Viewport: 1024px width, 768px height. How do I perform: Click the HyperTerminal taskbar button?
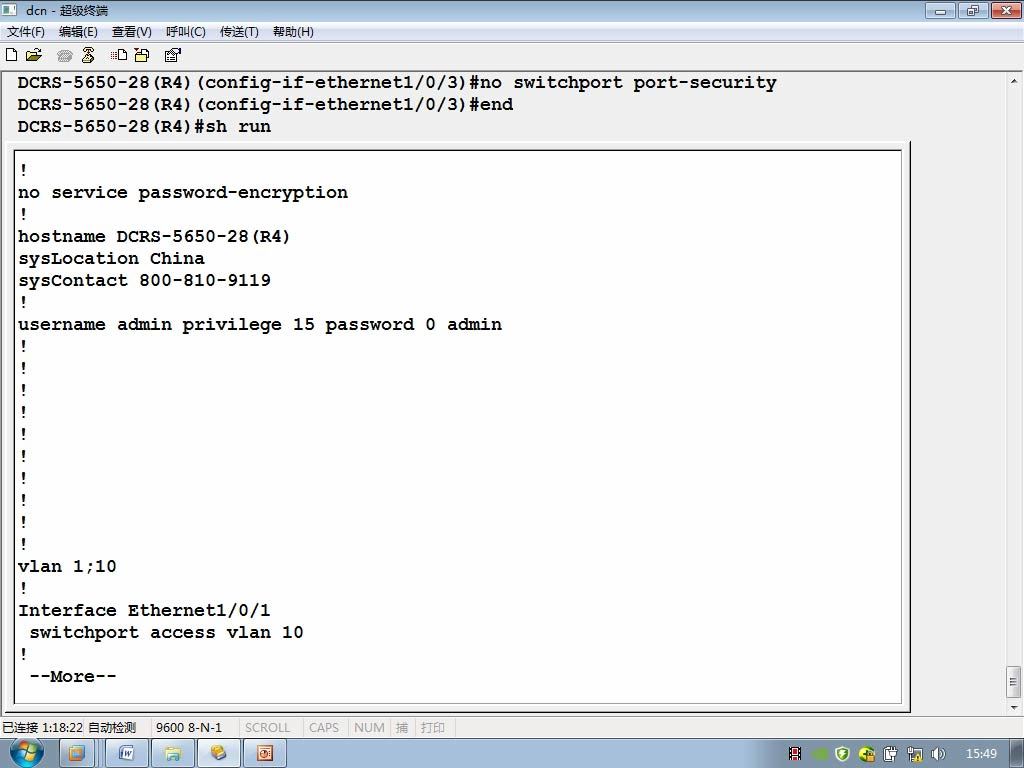click(x=218, y=754)
